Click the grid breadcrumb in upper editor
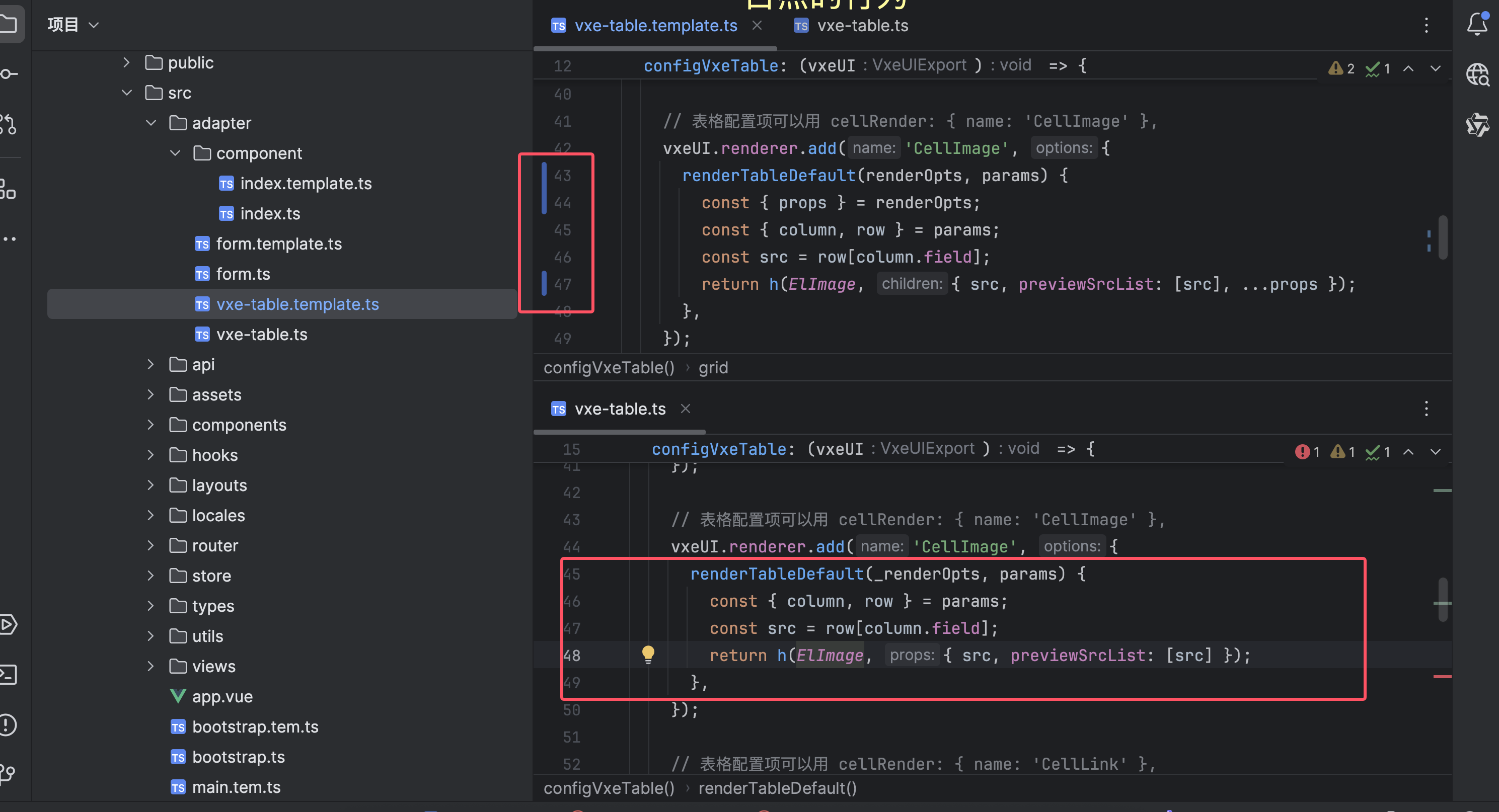Image resolution: width=1499 pixels, height=812 pixels. pos(713,368)
